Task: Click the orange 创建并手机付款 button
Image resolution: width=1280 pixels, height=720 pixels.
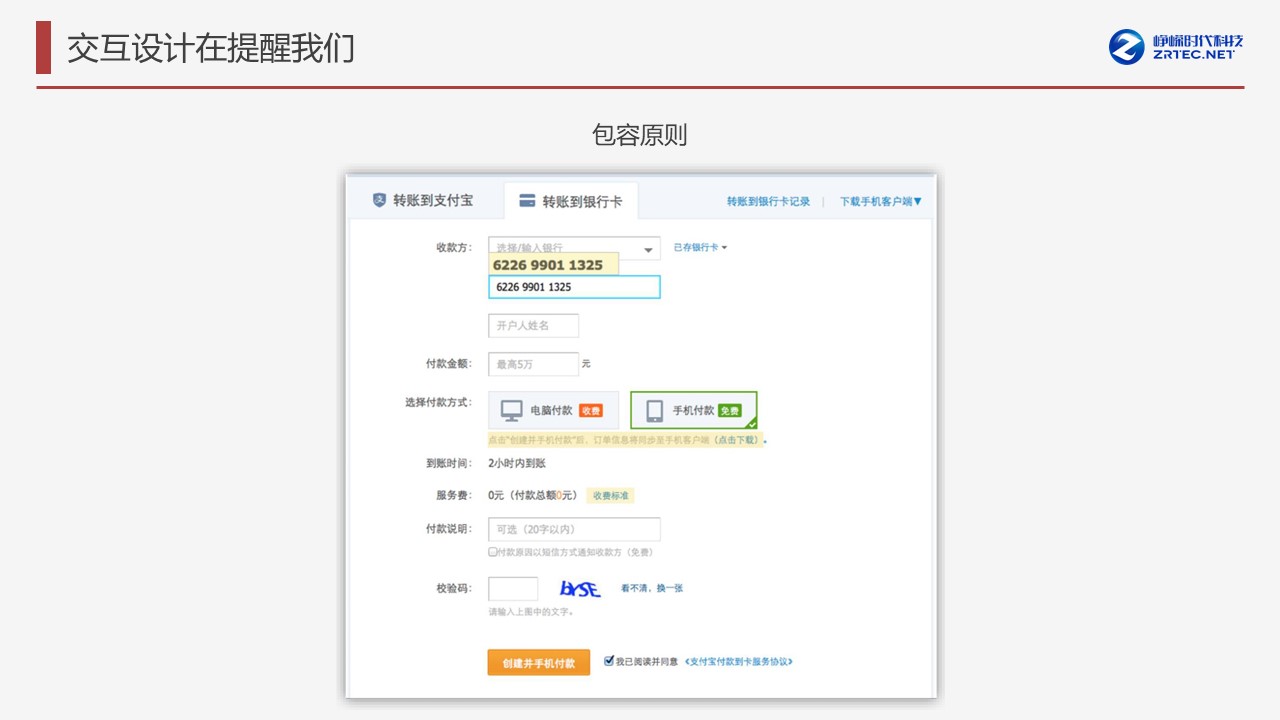Action: click(538, 663)
